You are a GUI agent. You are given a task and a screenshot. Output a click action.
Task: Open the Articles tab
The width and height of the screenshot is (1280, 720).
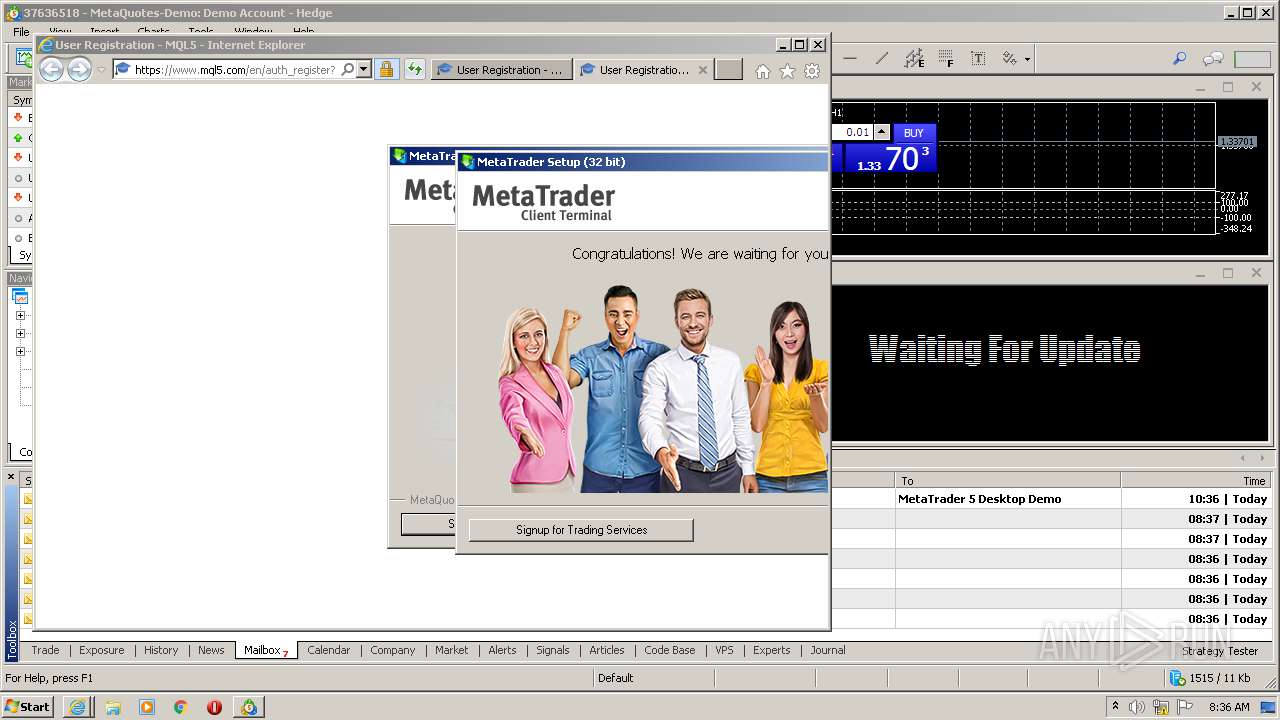coord(607,650)
